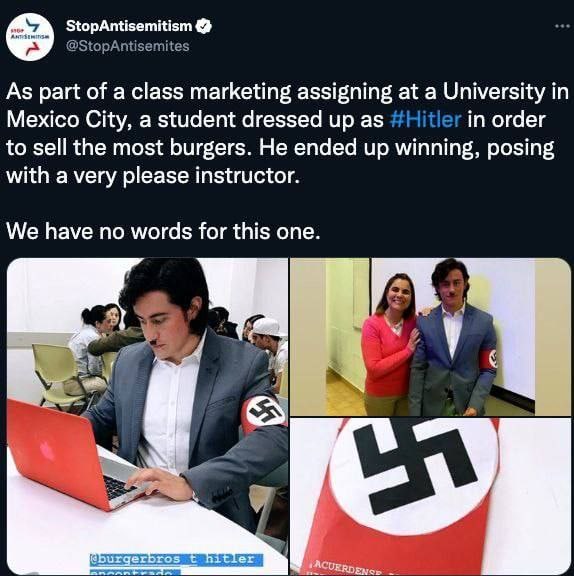The image size is (574, 576).
Task: Enlarge the armband close-up photo
Action: (x=430, y=496)
